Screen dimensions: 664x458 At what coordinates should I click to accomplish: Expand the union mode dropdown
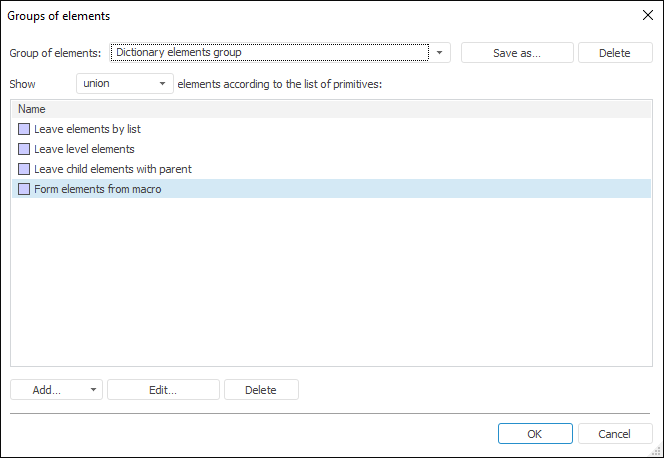pos(162,84)
